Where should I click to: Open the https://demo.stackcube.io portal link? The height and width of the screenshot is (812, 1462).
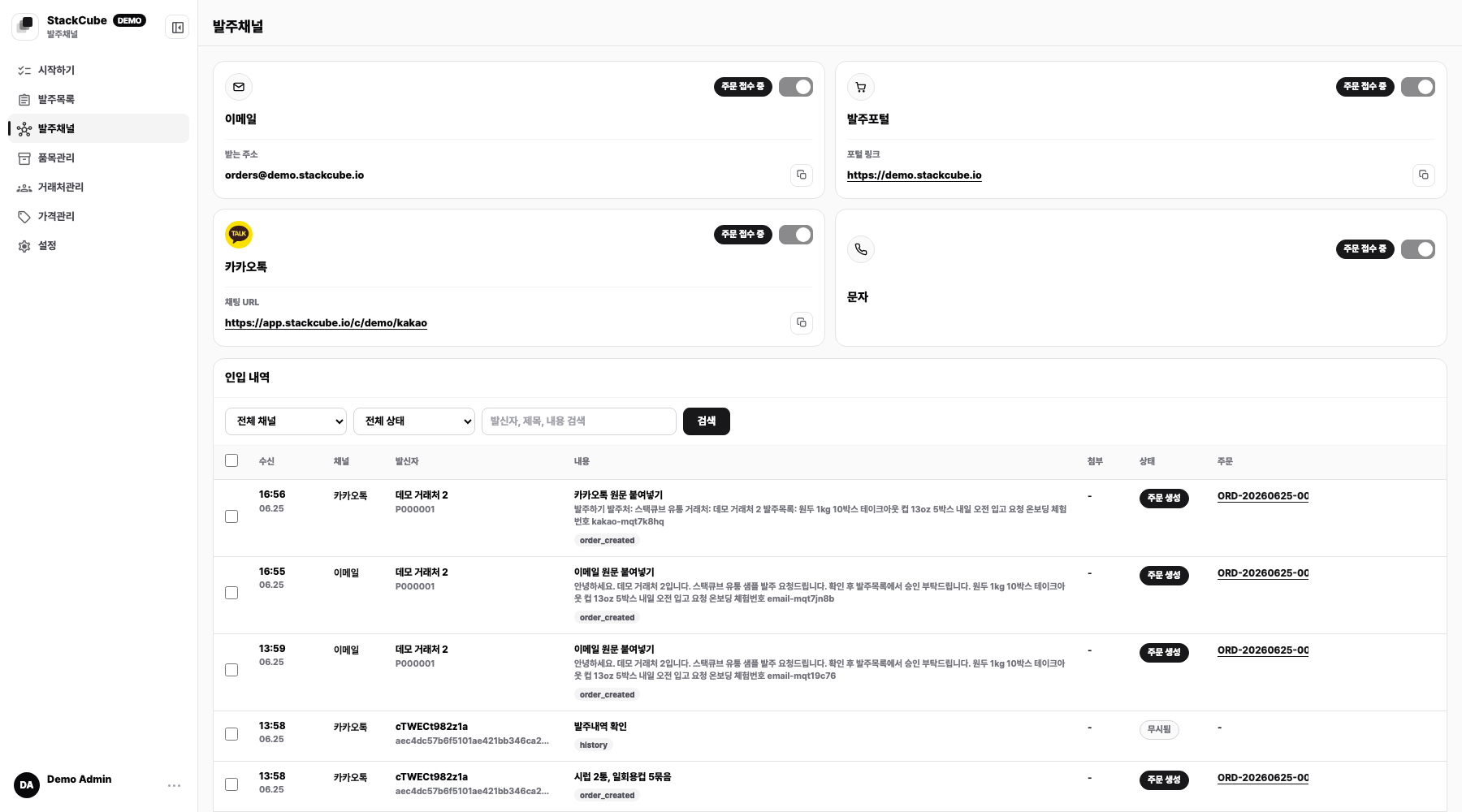pyautogui.click(x=914, y=175)
